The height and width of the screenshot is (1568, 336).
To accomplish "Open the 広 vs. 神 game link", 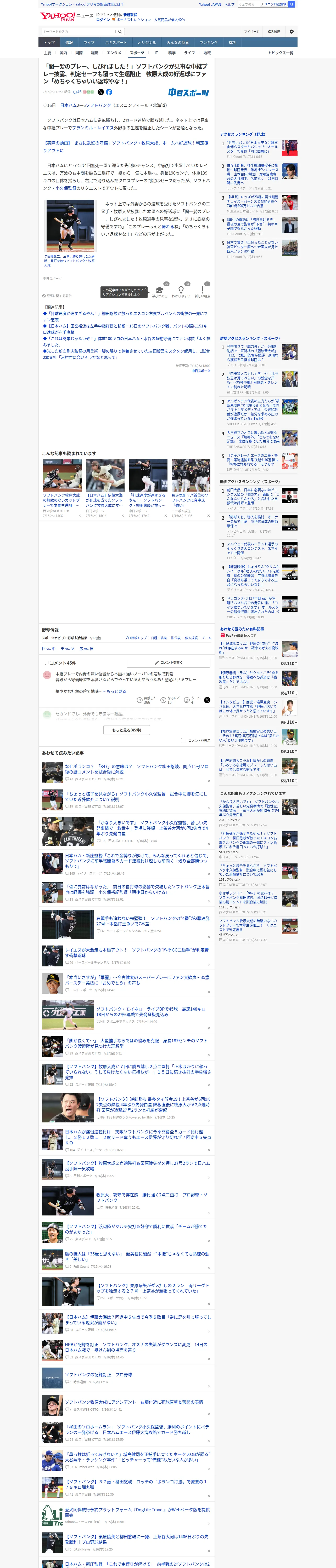I will point(87,649).
